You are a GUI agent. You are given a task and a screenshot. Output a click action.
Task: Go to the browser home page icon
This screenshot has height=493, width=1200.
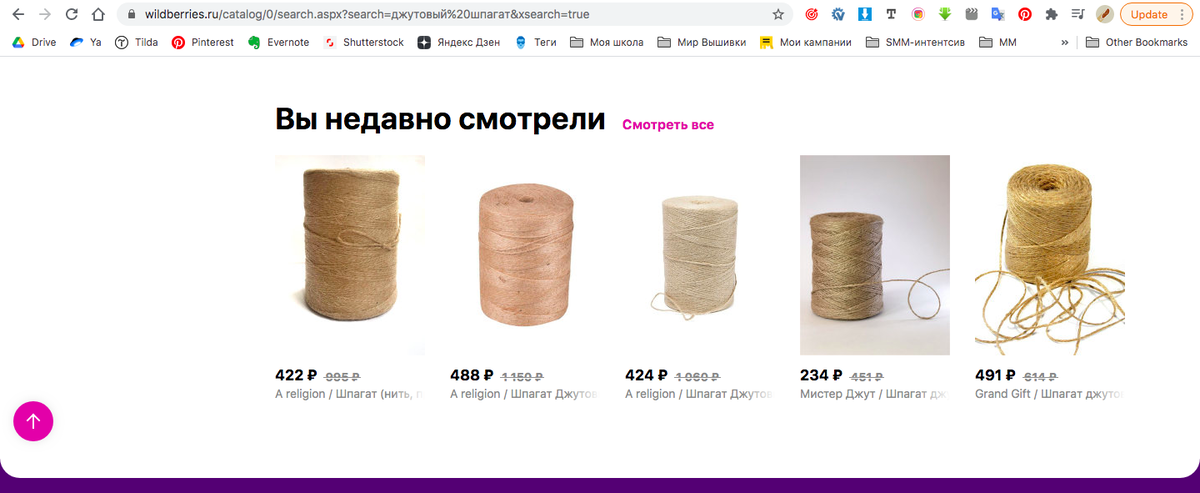click(97, 15)
